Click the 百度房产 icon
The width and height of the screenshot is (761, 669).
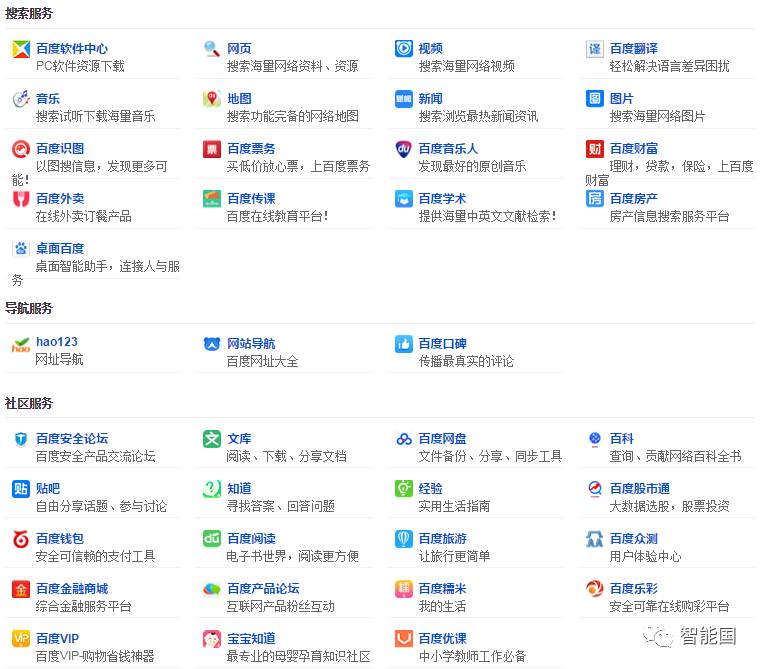[x=595, y=198]
